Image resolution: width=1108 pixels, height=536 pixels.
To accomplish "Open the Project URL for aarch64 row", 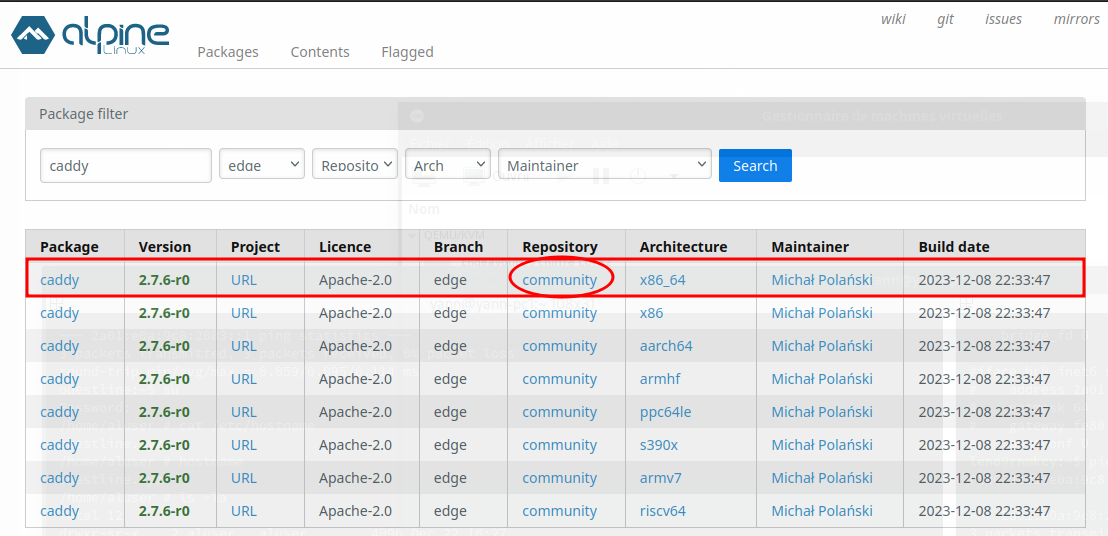I will coord(244,346).
